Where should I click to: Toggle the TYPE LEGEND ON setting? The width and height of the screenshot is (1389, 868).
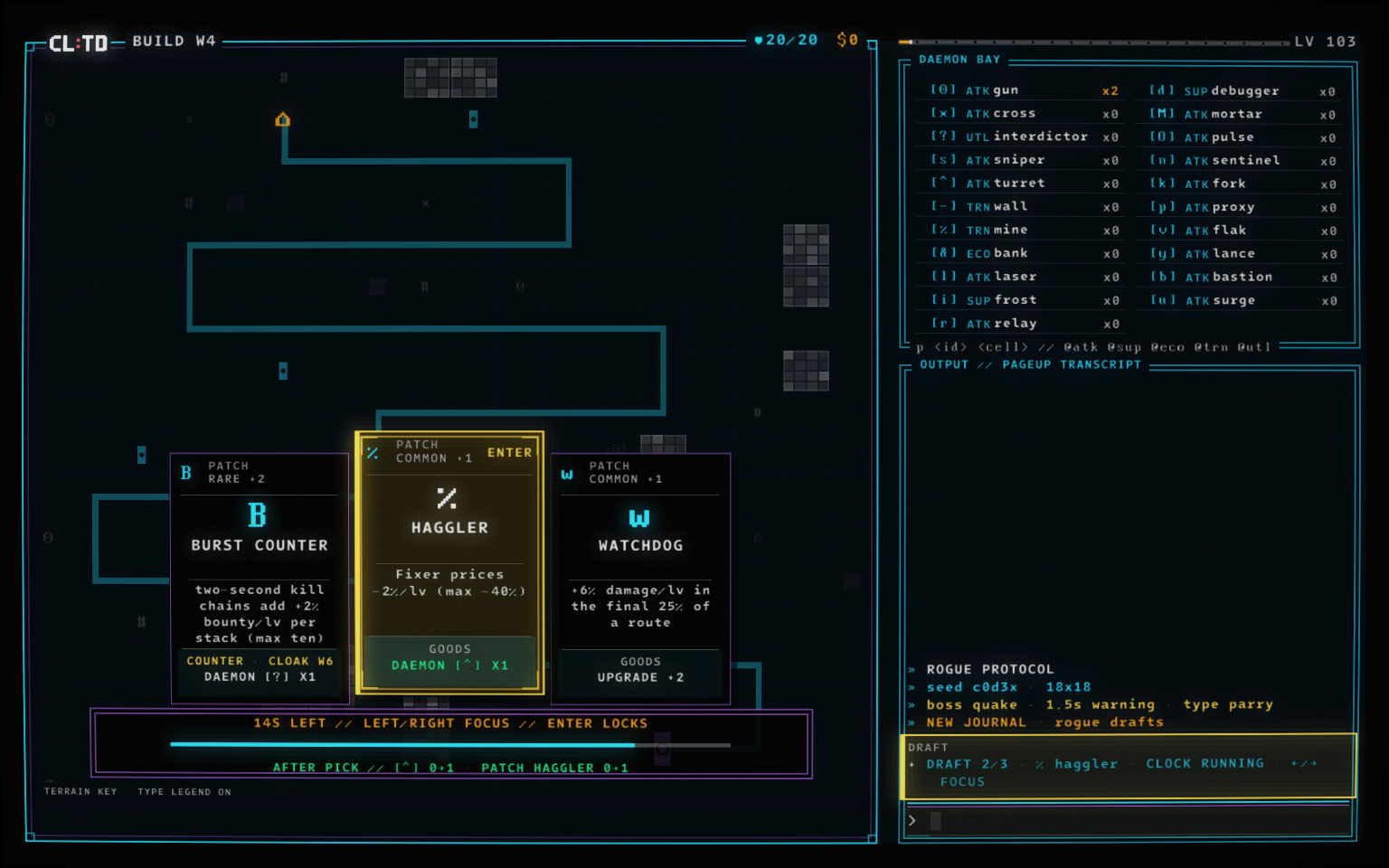coord(184,792)
